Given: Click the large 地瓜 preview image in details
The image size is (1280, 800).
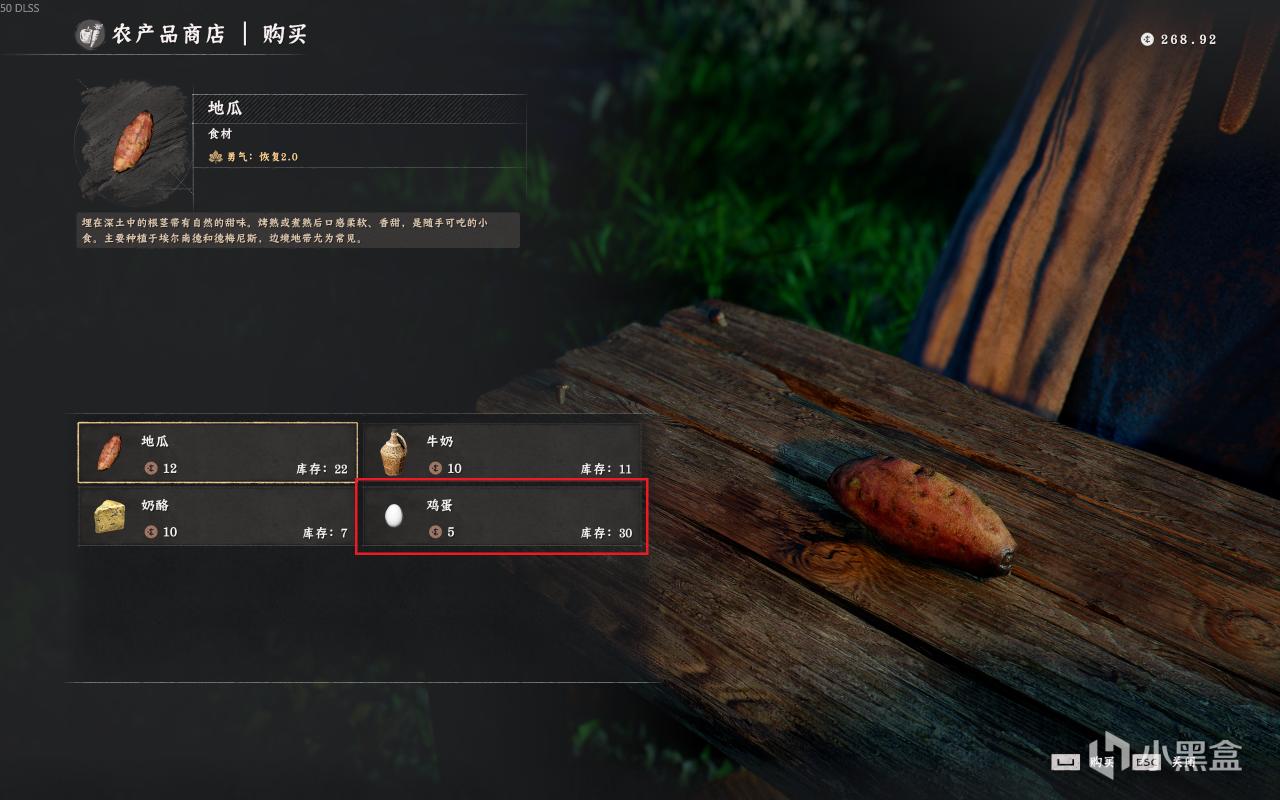Looking at the screenshot, I should (x=133, y=142).
